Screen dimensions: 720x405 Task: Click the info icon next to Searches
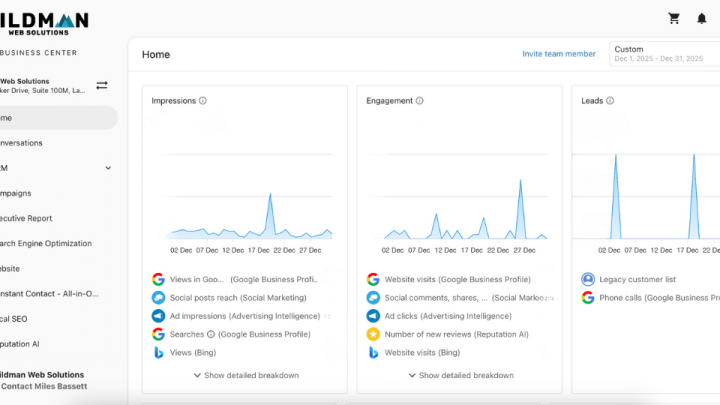pyautogui.click(x=211, y=334)
